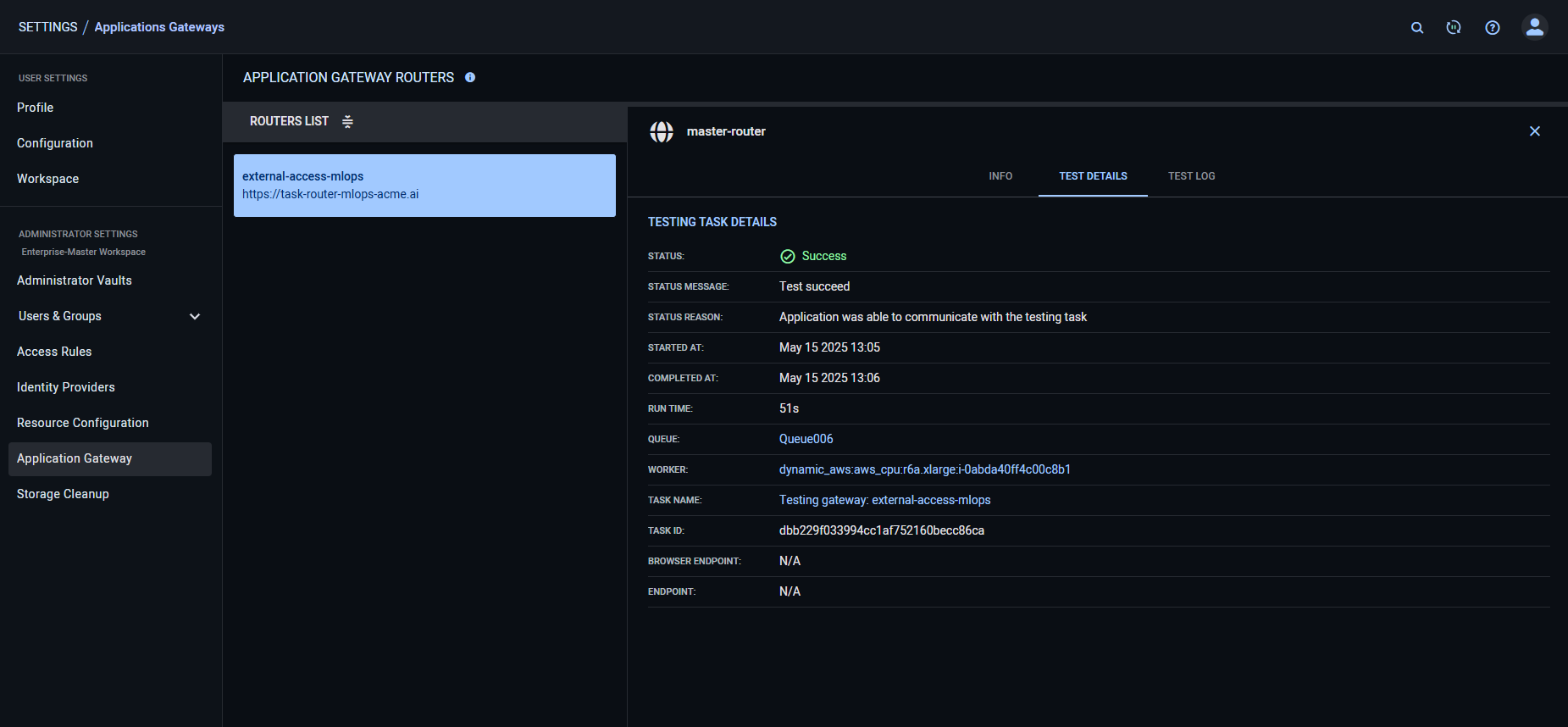Switch to the Test Log tab

(1191, 176)
